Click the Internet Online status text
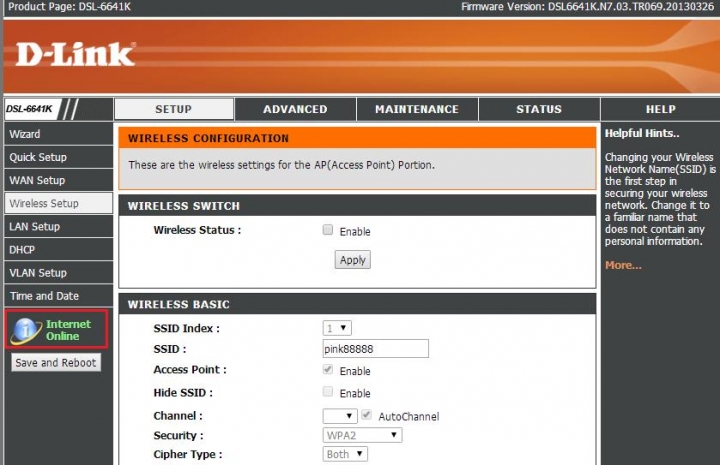This screenshot has width=720, height=465. 68,330
